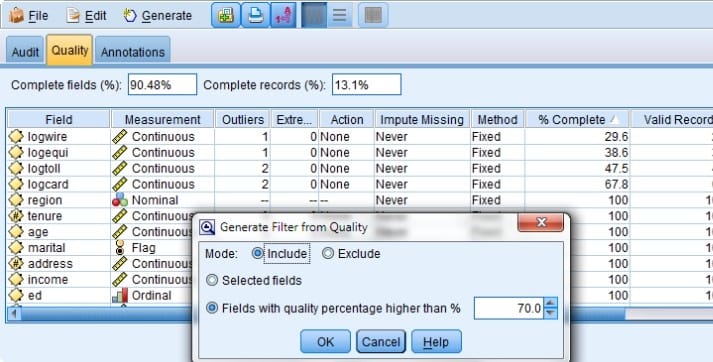The image size is (713, 362).
Task: Increase the quality percentage with up arrow
Action: [x=551, y=303]
